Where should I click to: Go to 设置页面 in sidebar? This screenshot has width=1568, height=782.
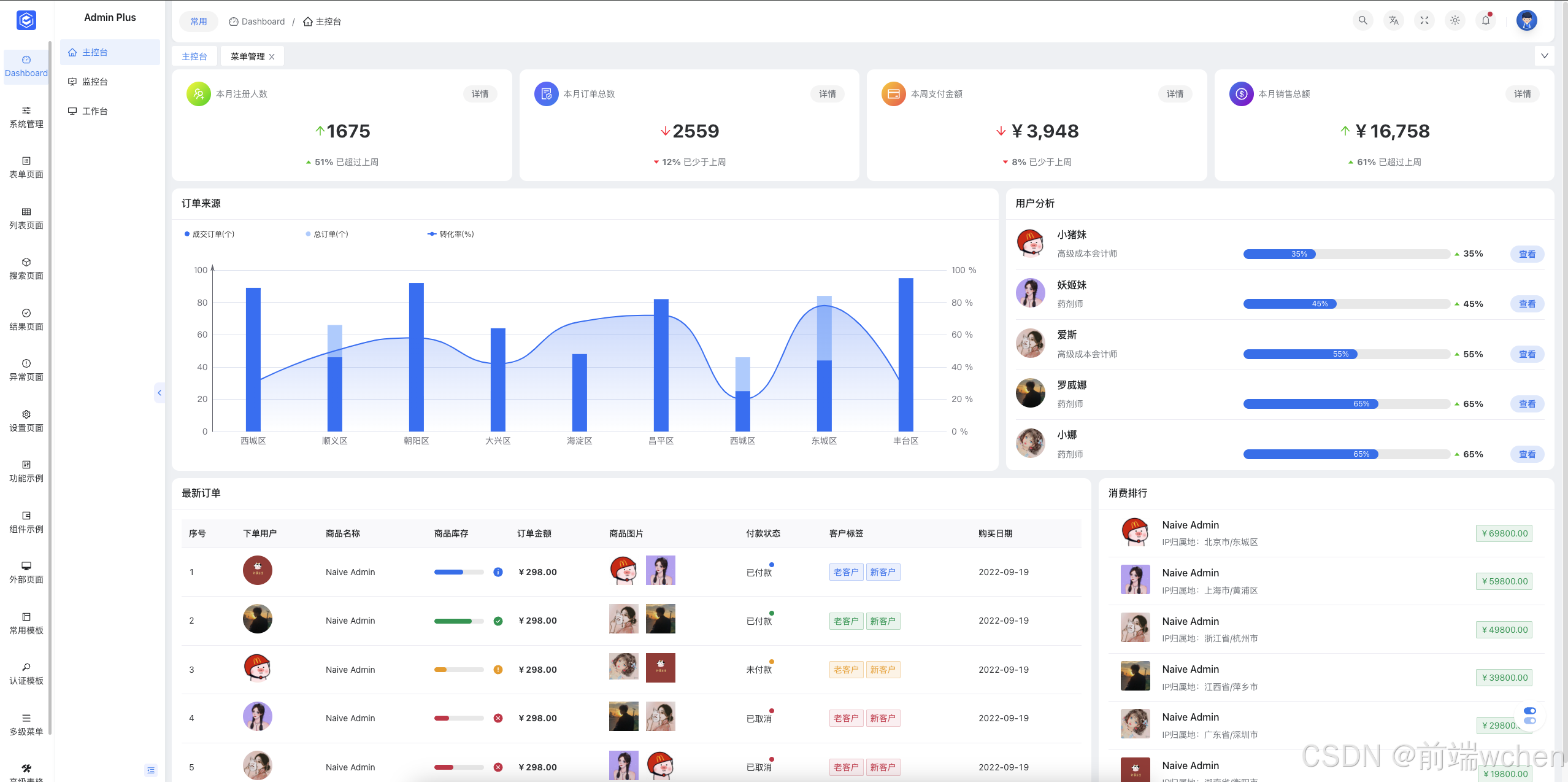(x=26, y=420)
